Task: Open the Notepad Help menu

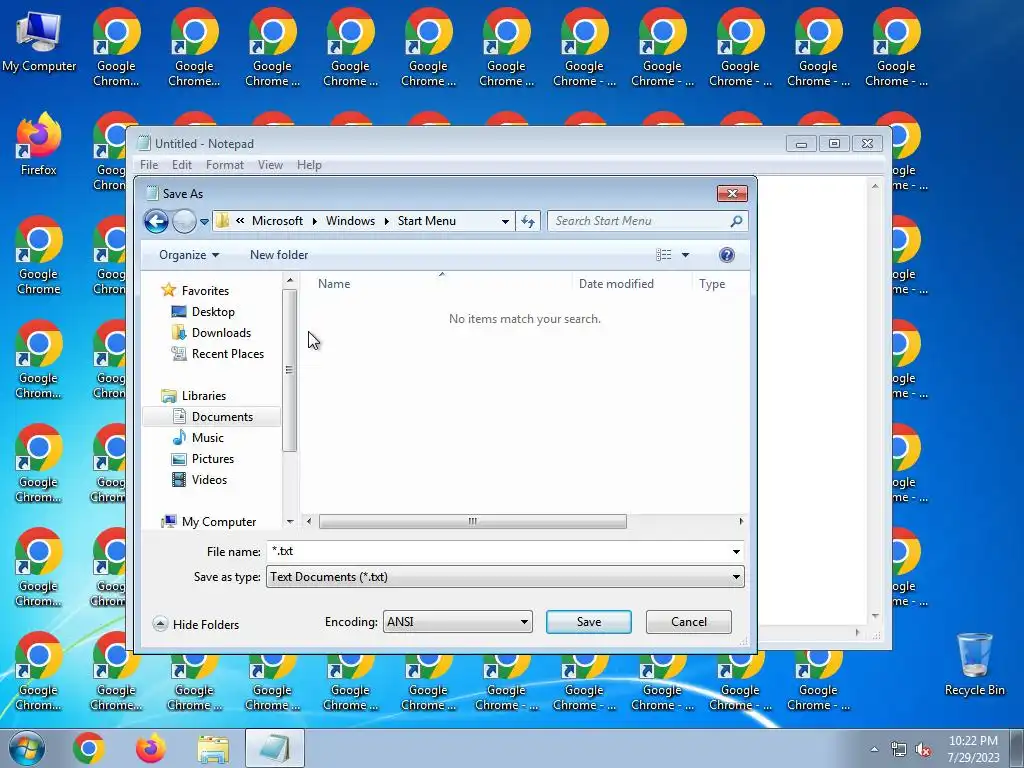Action: (x=309, y=165)
